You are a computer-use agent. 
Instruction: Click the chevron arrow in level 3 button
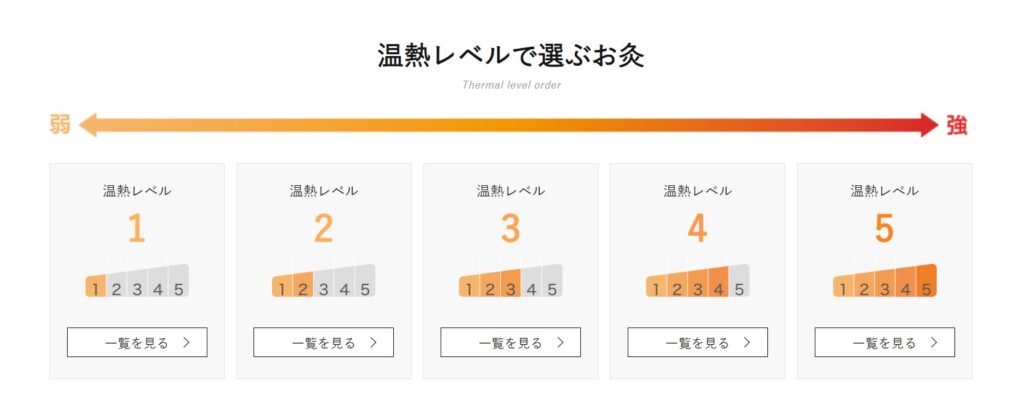[x=560, y=342]
